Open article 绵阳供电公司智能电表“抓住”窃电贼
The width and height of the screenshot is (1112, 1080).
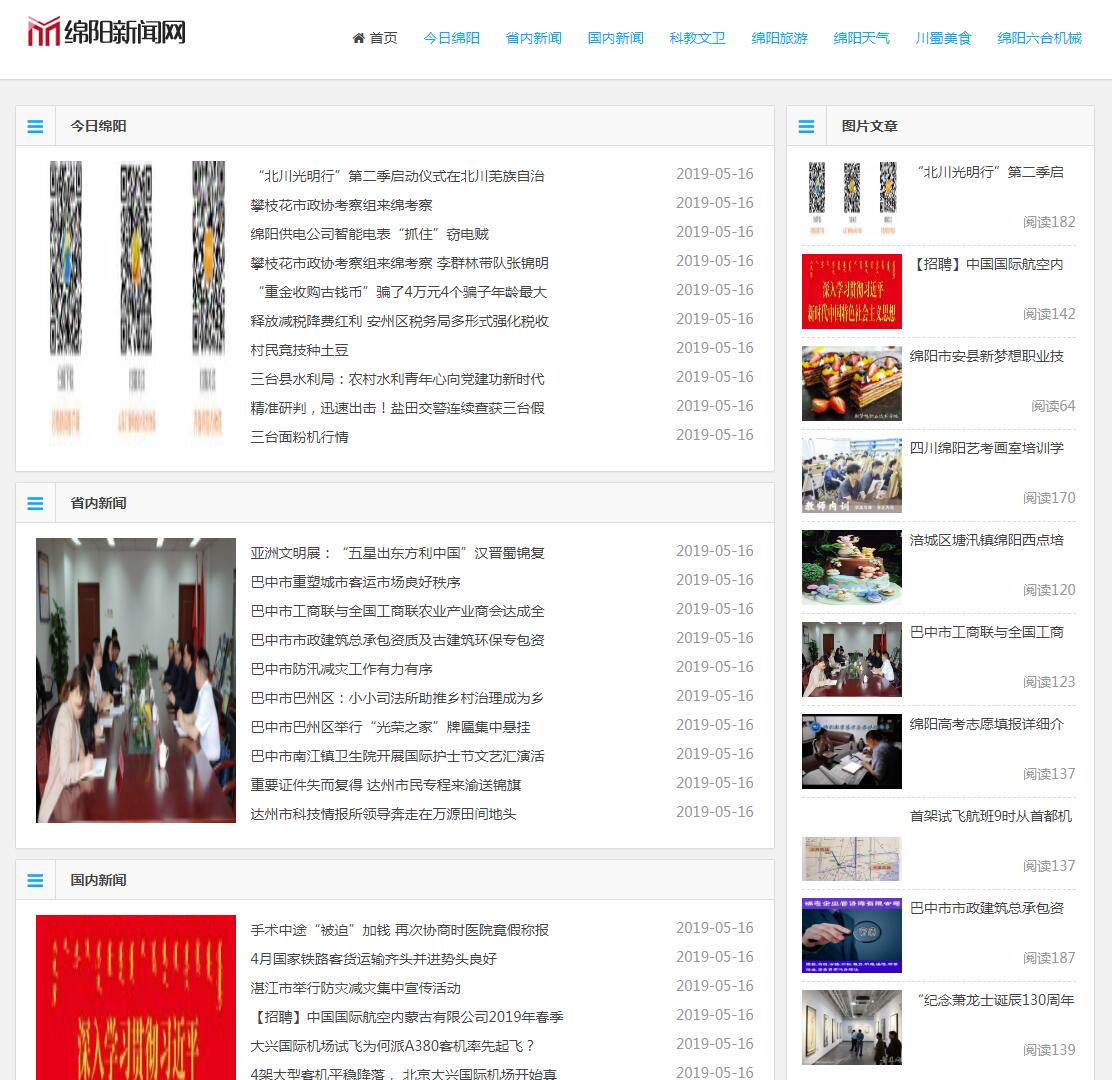click(369, 234)
